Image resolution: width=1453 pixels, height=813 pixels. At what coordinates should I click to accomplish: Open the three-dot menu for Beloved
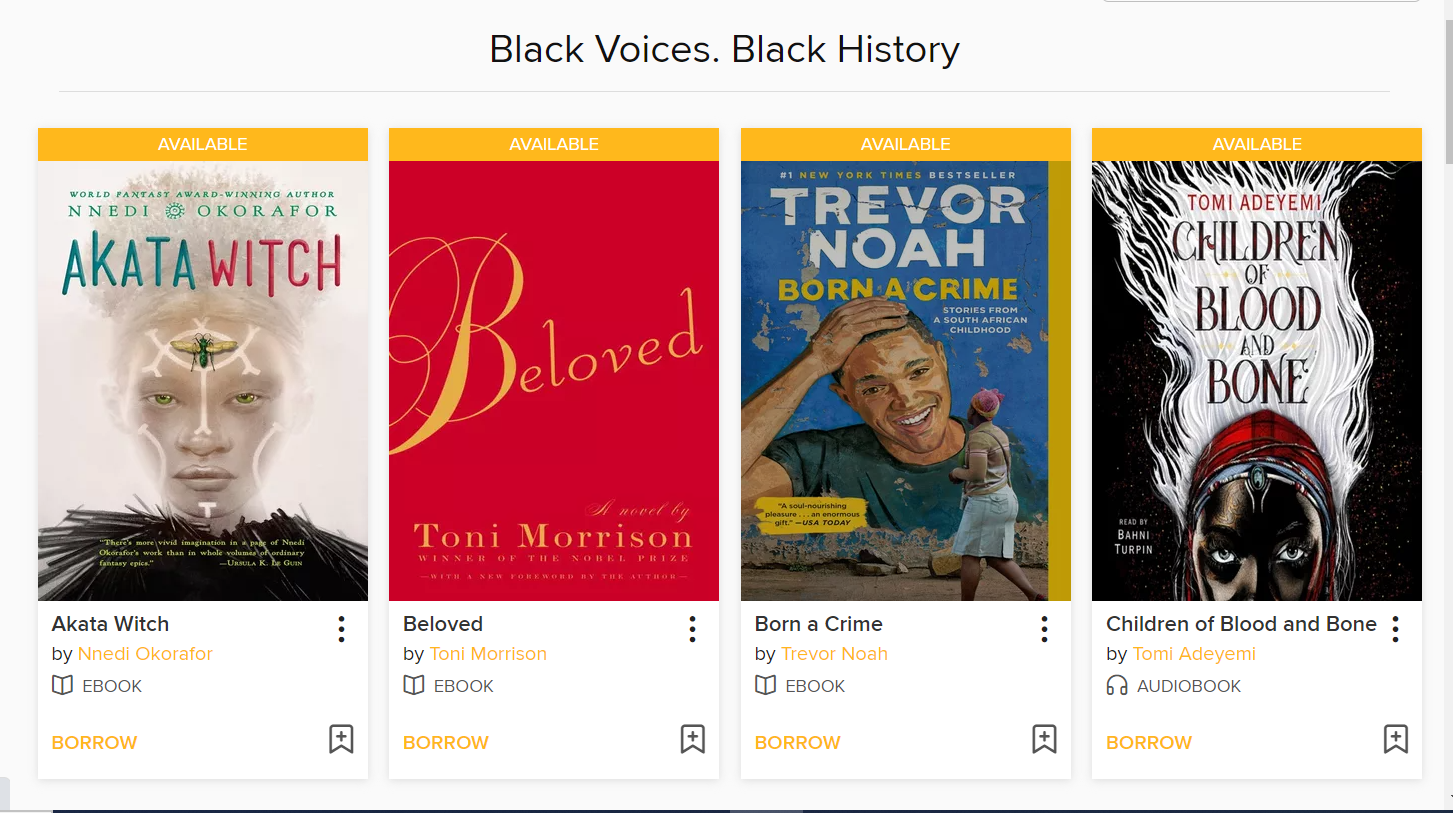click(x=692, y=629)
